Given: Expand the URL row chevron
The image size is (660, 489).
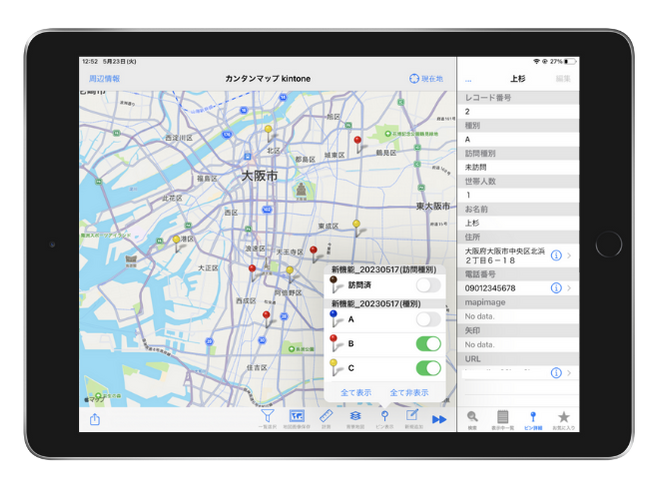Looking at the screenshot, I should pos(570,372).
